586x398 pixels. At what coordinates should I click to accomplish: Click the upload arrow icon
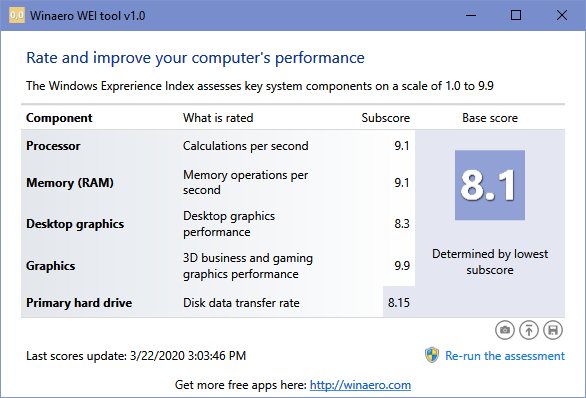click(529, 330)
